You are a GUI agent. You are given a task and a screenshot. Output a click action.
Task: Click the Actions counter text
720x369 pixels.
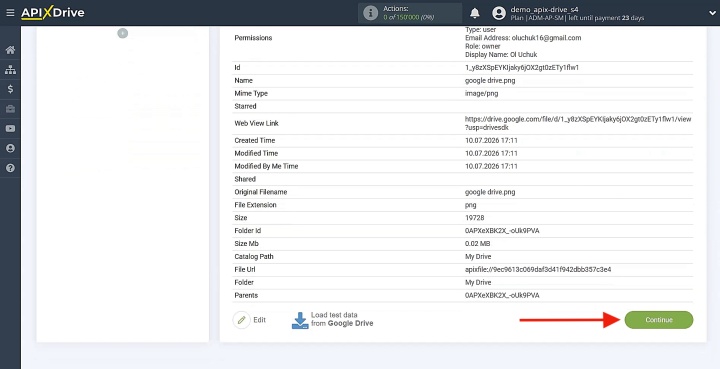pyautogui.click(x=409, y=13)
